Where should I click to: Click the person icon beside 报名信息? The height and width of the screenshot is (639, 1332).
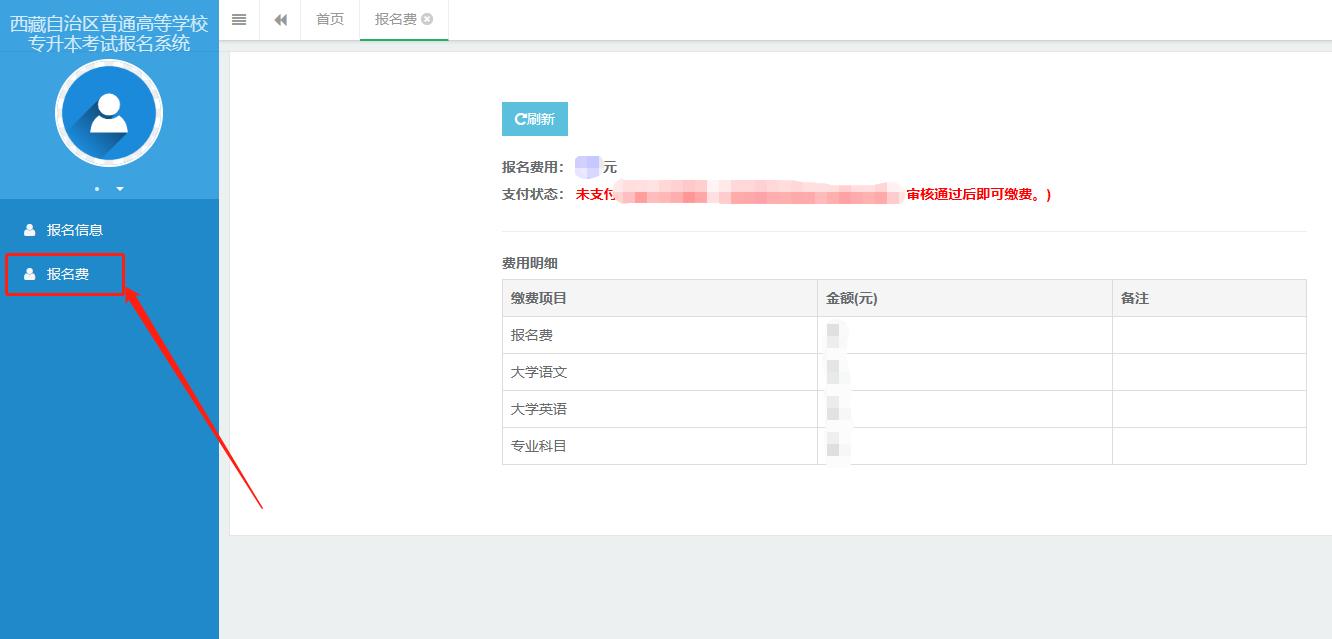tap(30, 230)
